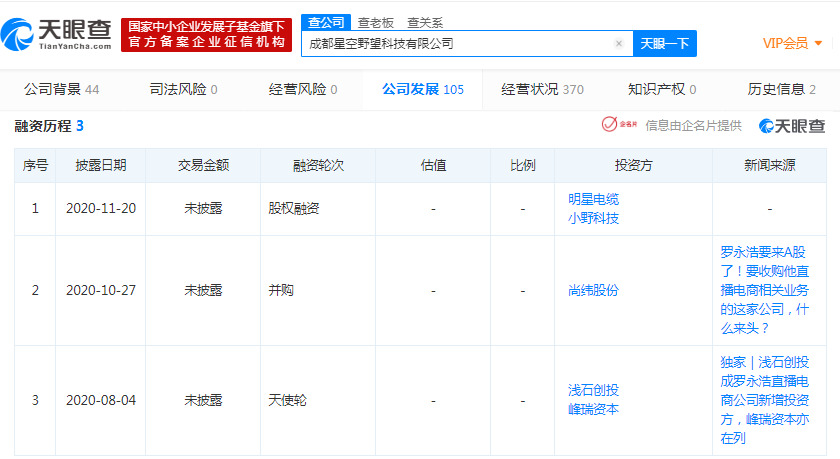Open the 经营状况 370 tab
The width and height of the screenshot is (840, 459).
point(542,89)
